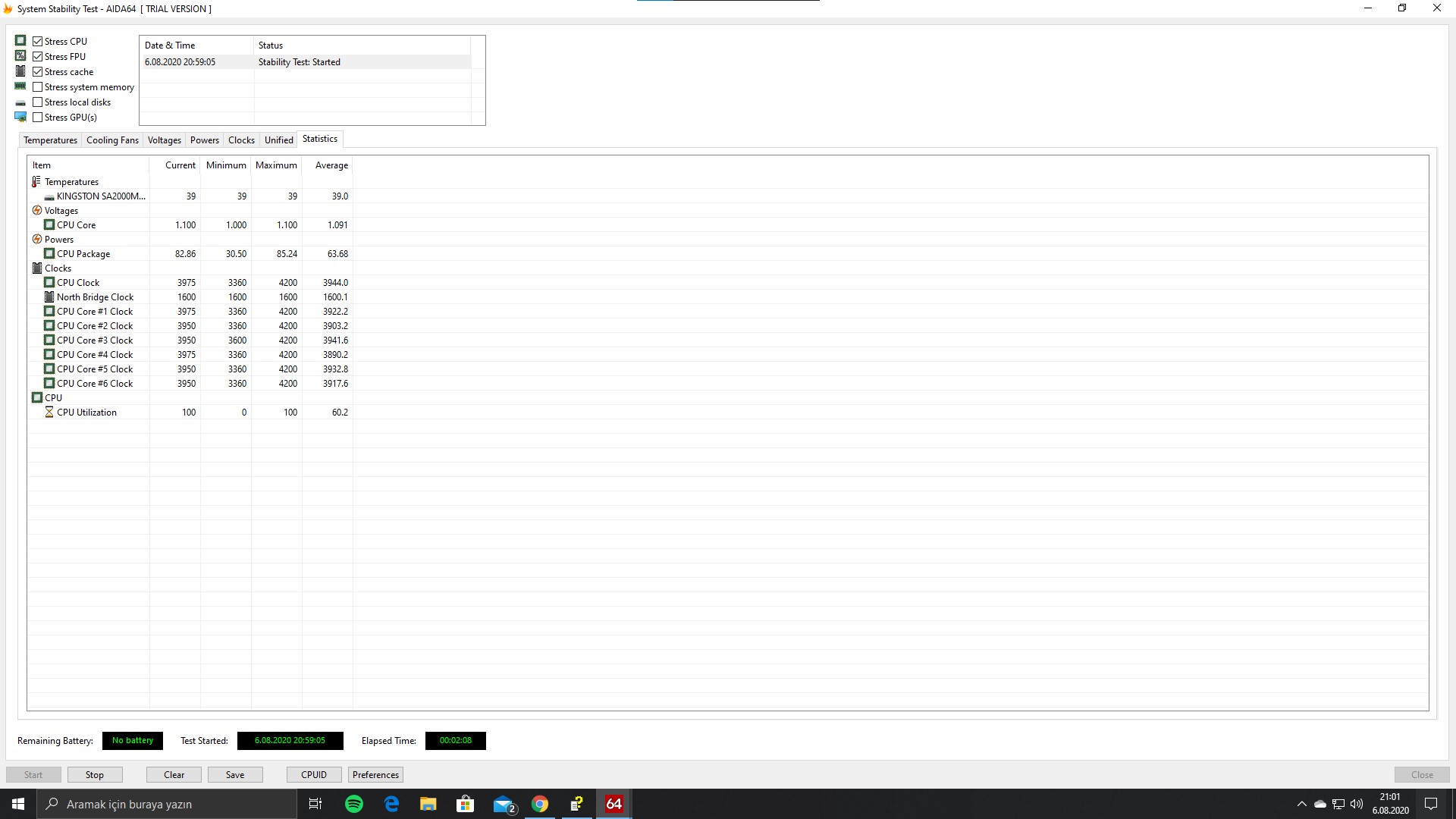
Task: Open the Mail app icon
Action: (x=503, y=804)
